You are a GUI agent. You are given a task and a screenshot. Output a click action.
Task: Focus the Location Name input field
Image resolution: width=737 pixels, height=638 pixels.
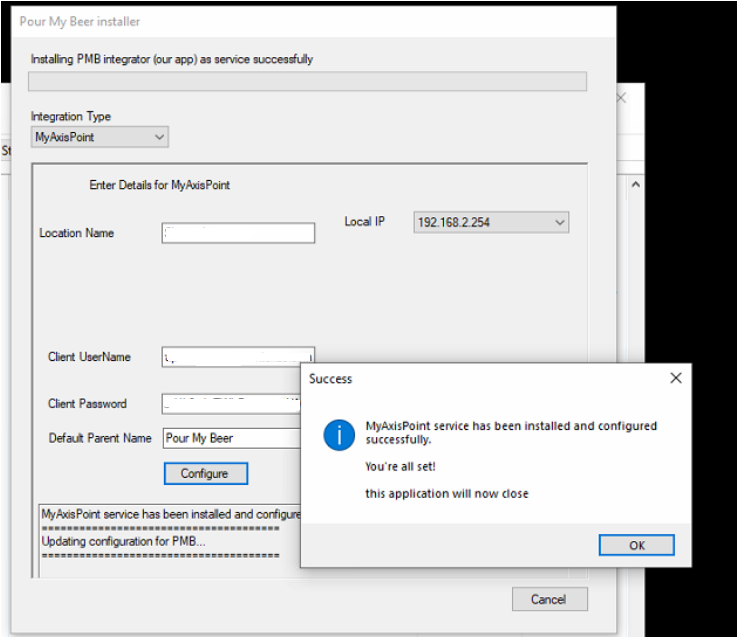(238, 233)
